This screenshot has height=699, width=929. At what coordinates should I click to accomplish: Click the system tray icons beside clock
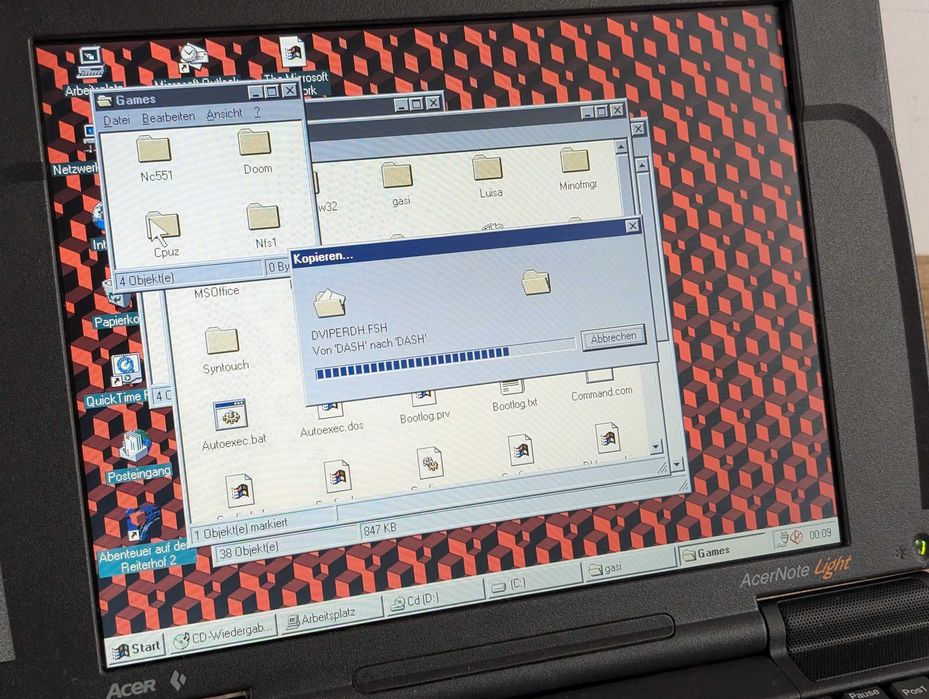coord(791,538)
